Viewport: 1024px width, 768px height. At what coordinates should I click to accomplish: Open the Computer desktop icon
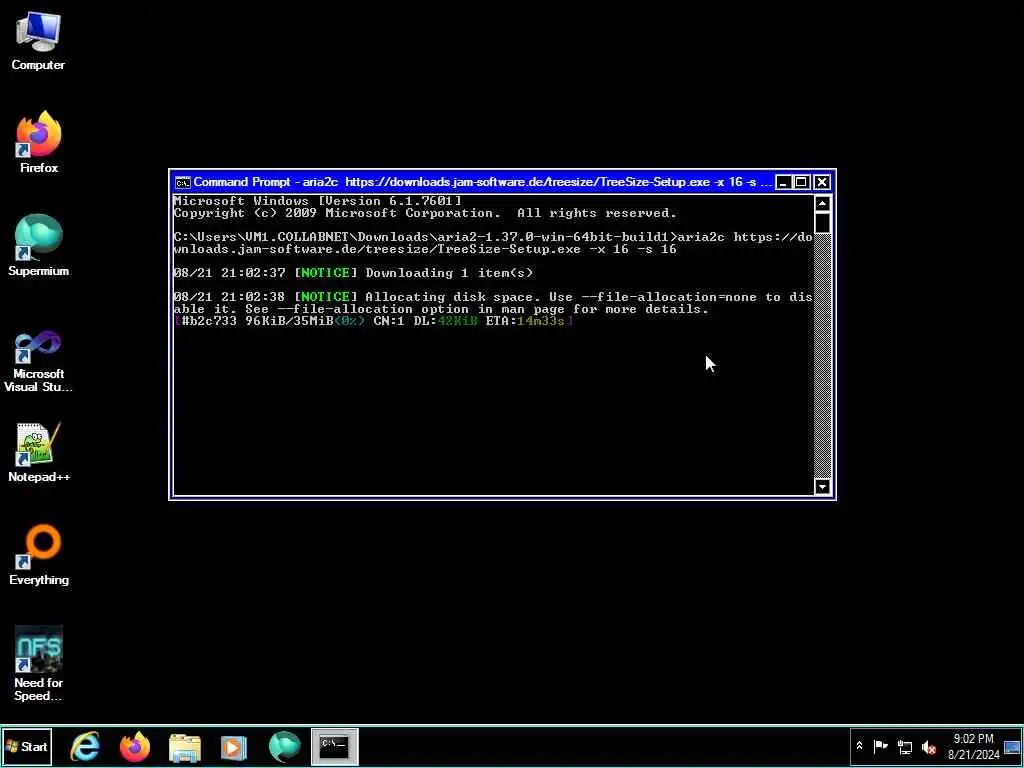(38, 40)
